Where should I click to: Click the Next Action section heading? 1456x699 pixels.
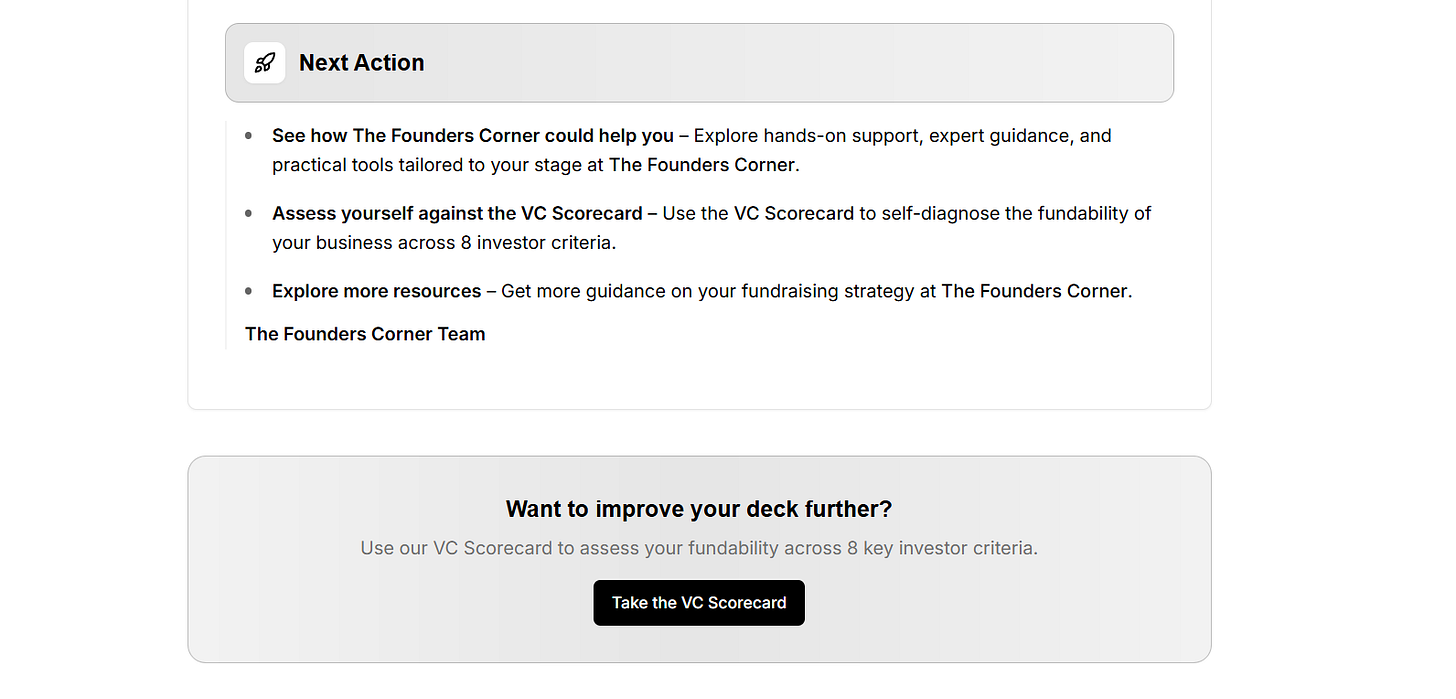[361, 63]
